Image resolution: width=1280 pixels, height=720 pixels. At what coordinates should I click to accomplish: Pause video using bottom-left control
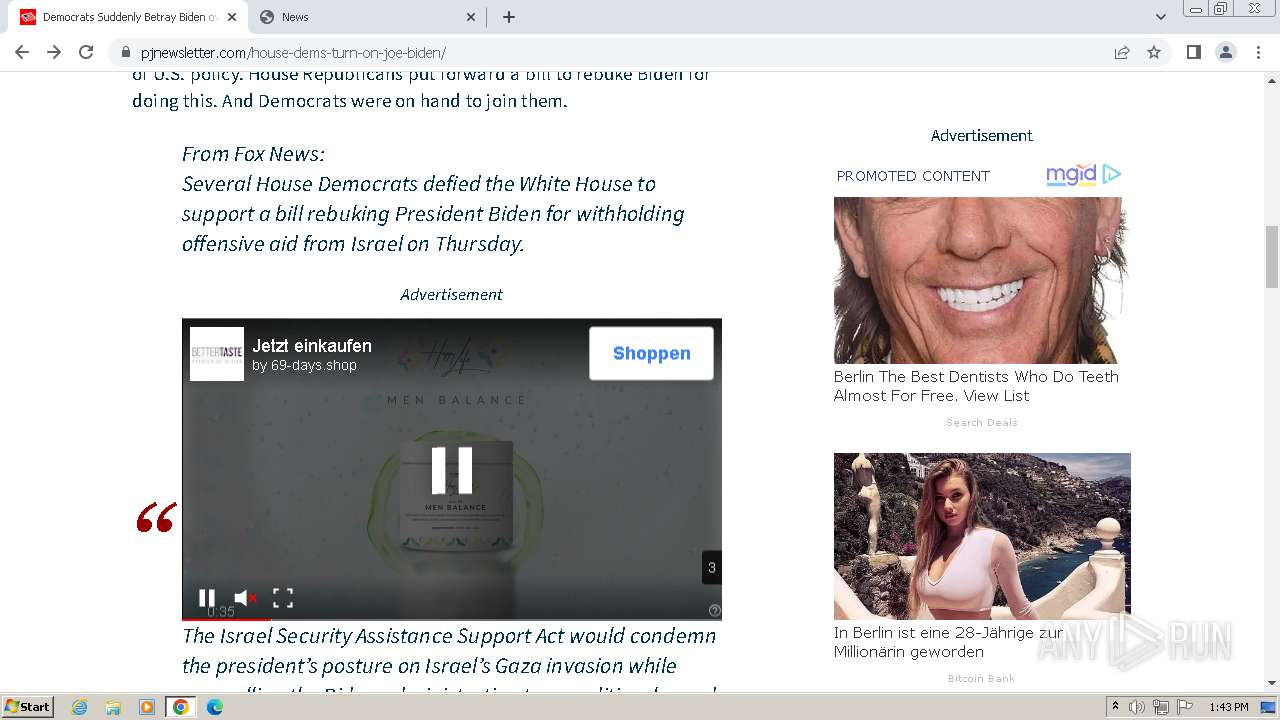[x=207, y=598]
